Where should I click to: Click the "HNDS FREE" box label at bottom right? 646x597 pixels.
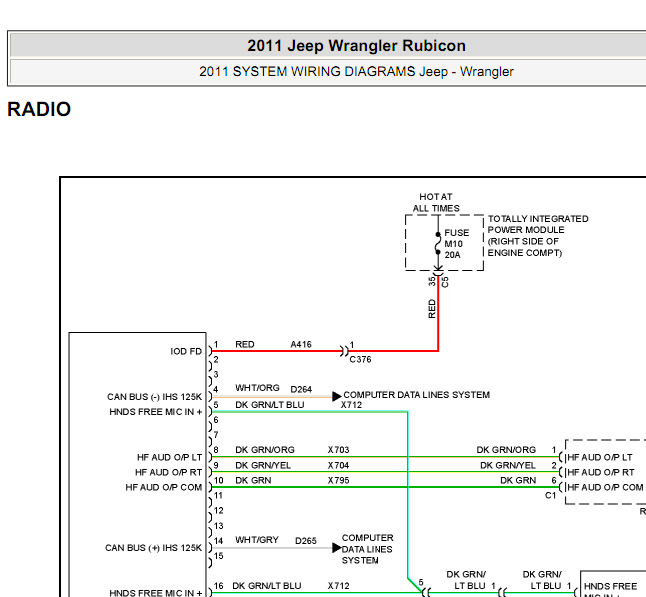pos(610,586)
